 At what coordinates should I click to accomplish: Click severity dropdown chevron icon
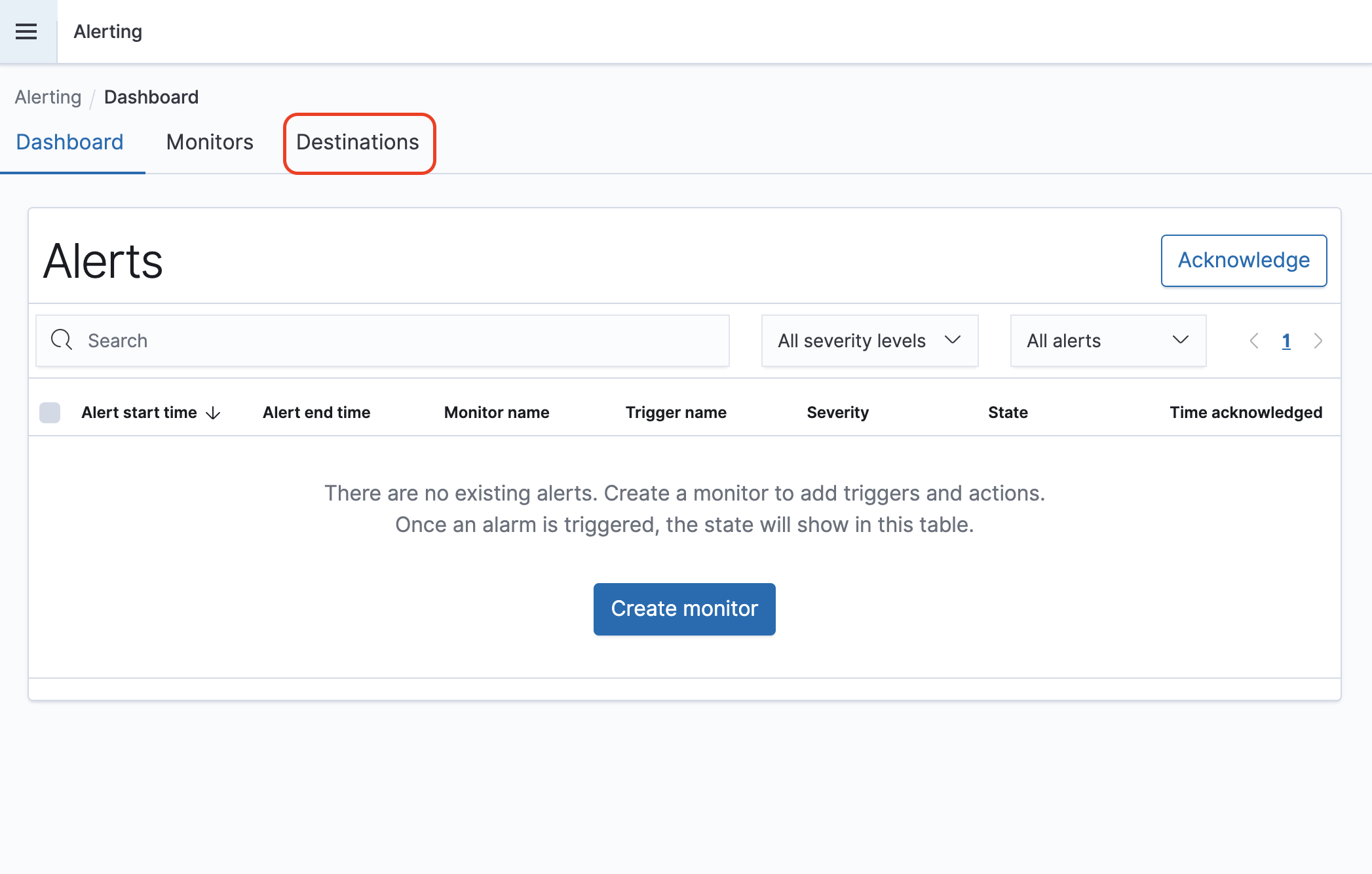953,340
